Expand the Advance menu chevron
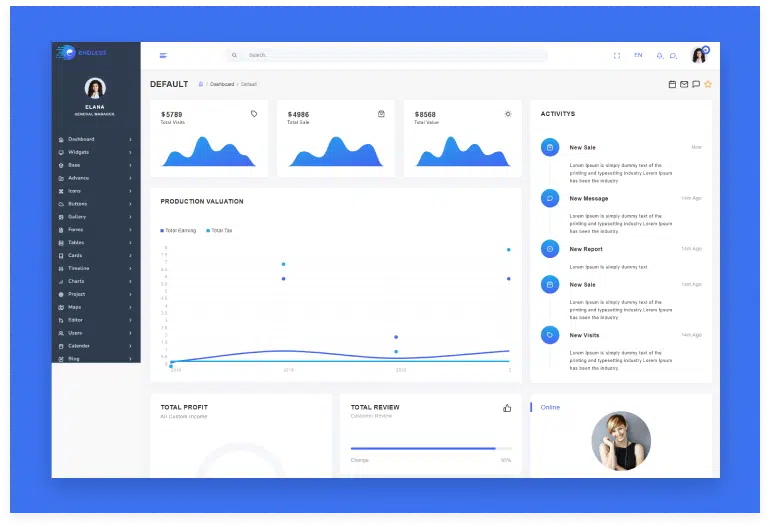Image resolution: width=770 pixels, height=527 pixels. point(130,178)
